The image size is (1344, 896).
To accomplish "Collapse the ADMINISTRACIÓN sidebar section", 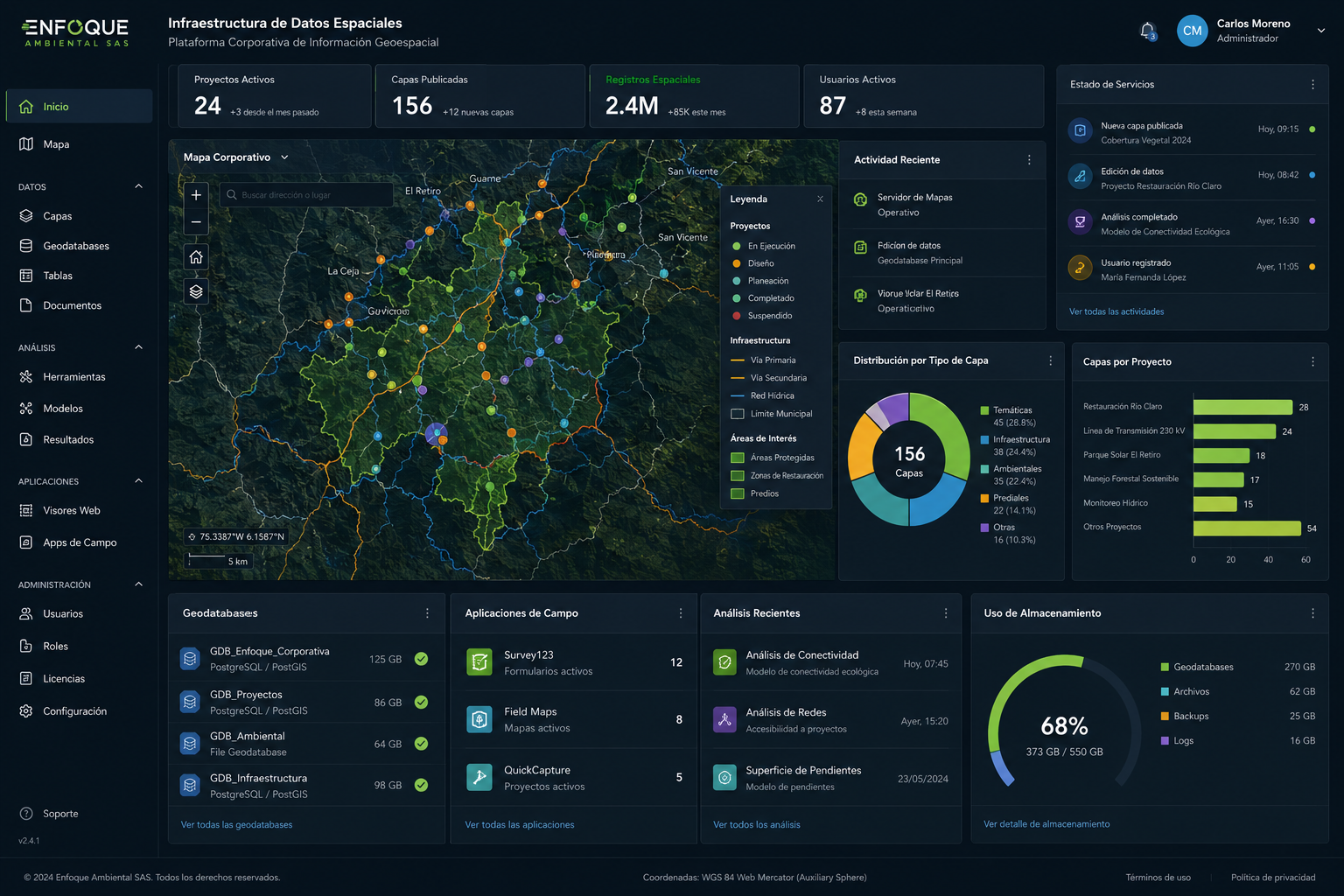I will click(x=138, y=584).
